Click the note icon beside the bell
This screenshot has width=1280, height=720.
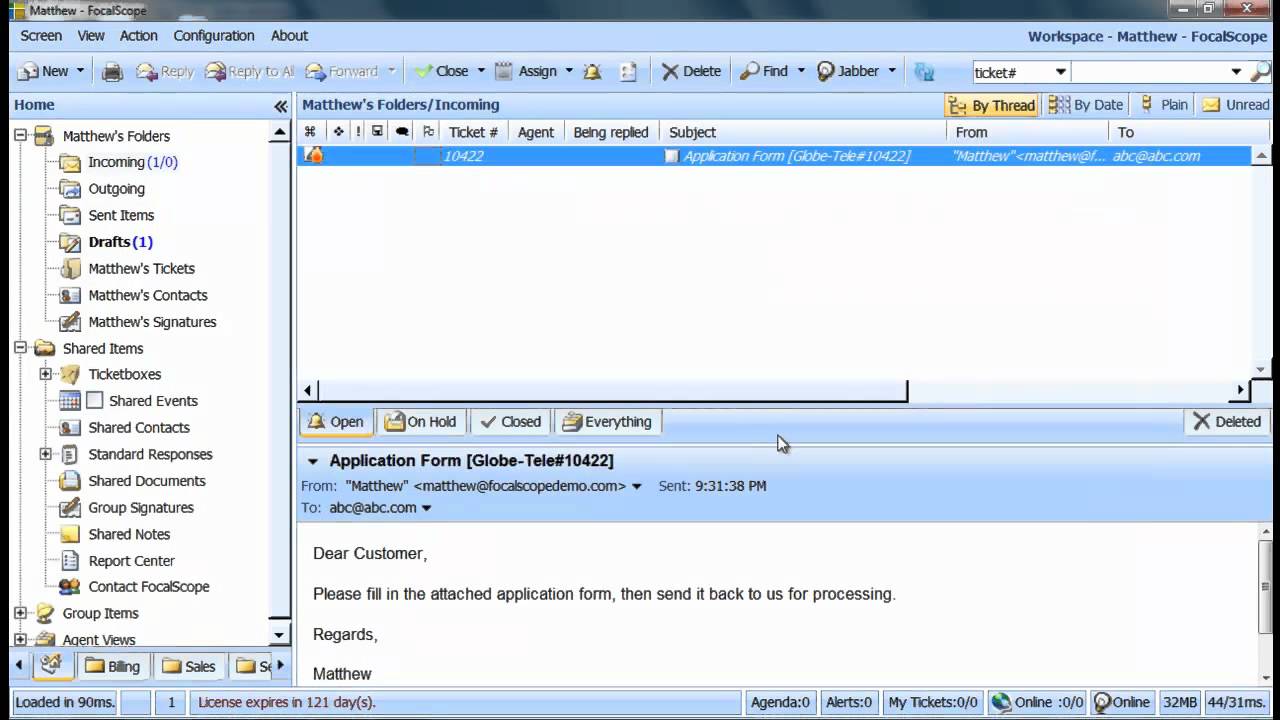(628, 71)
